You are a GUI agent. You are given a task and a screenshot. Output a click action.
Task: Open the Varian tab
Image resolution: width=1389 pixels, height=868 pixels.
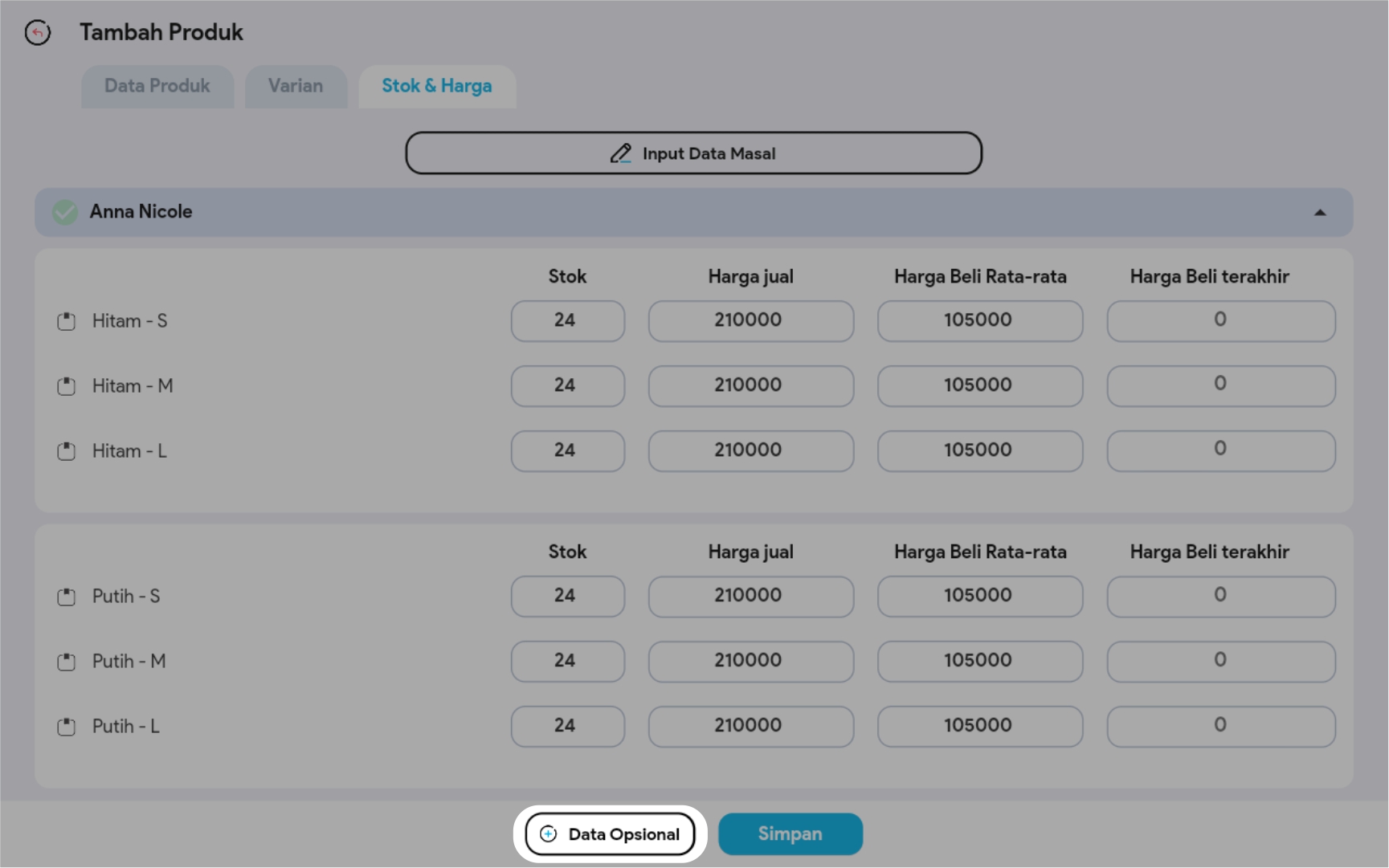[x=296, y=86]
